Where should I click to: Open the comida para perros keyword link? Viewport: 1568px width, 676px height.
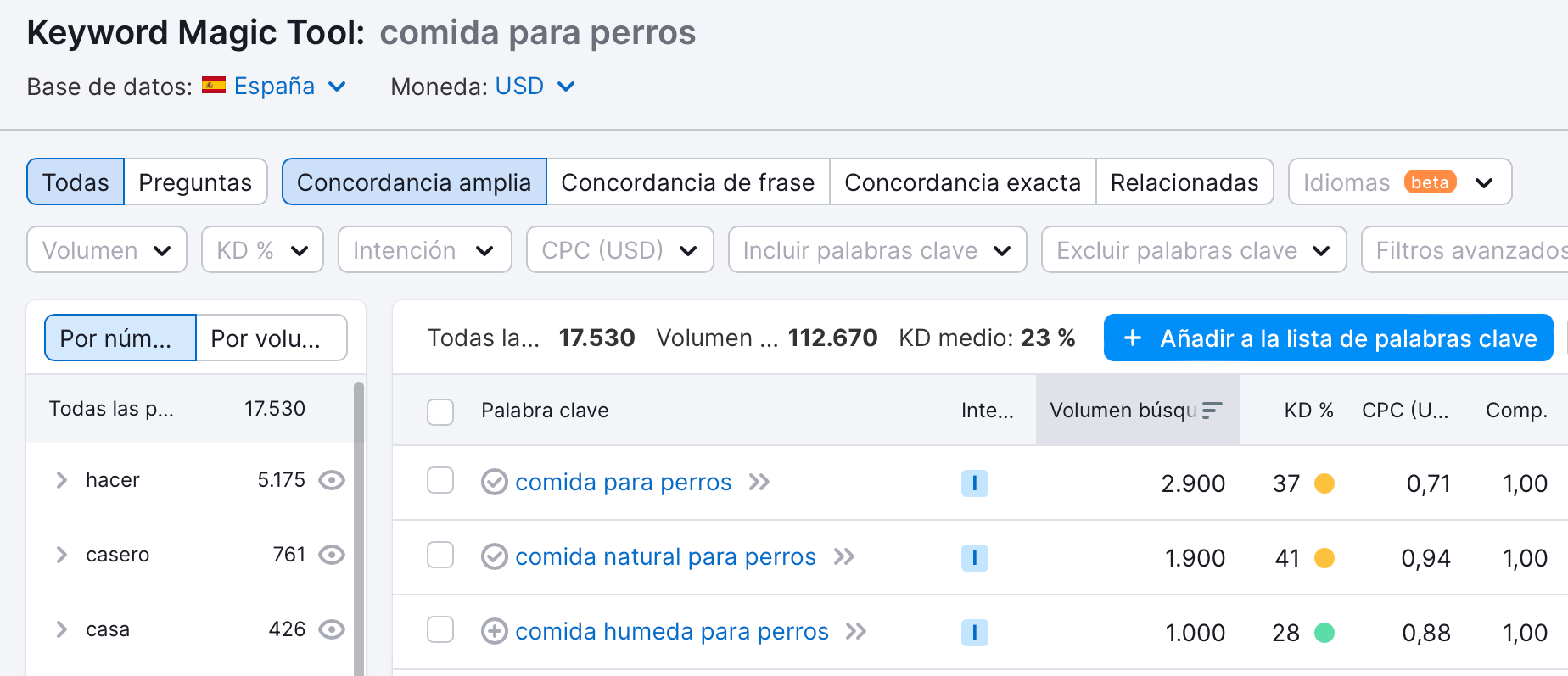pyautogui.click(x=624, y=482)
